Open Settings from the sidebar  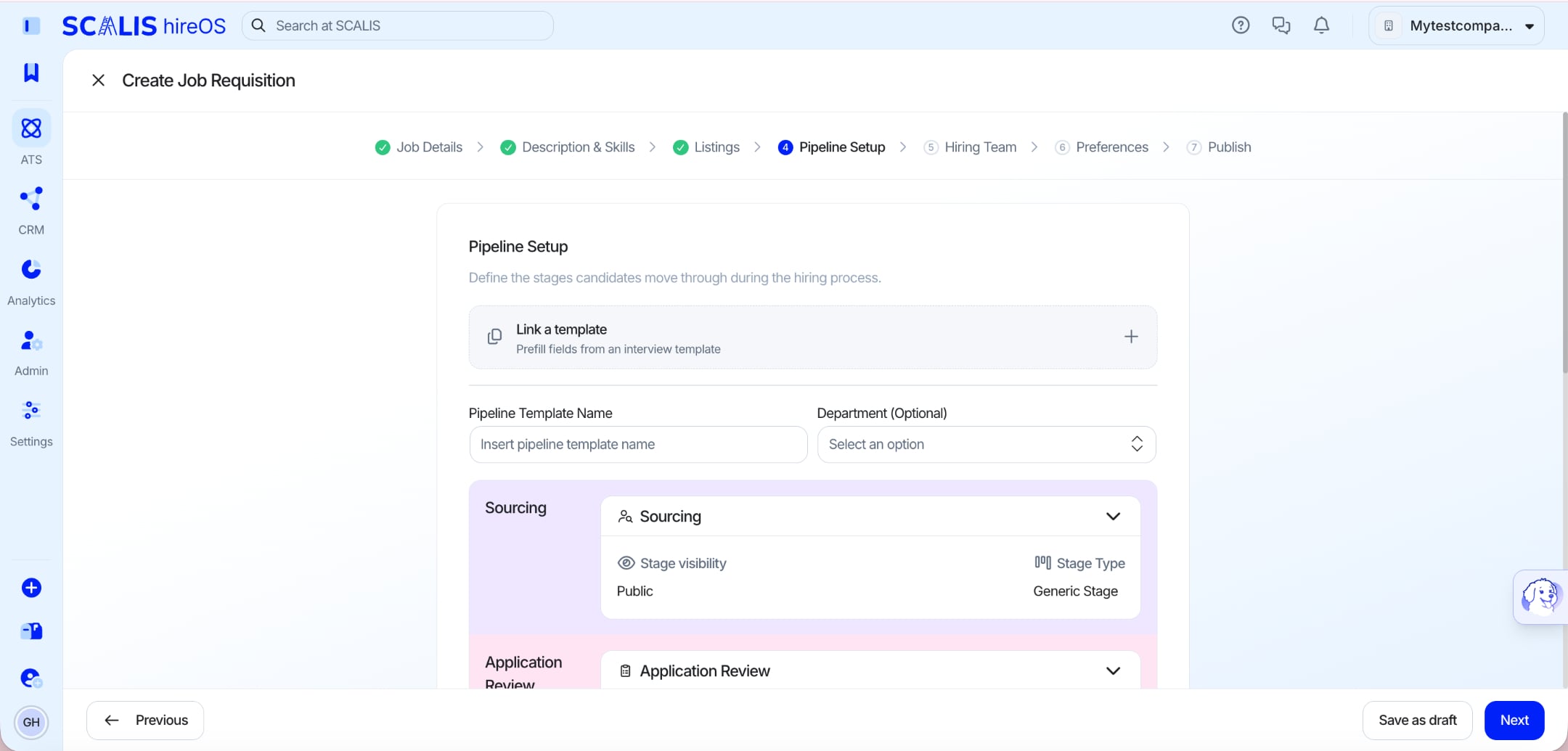point(31,424)
